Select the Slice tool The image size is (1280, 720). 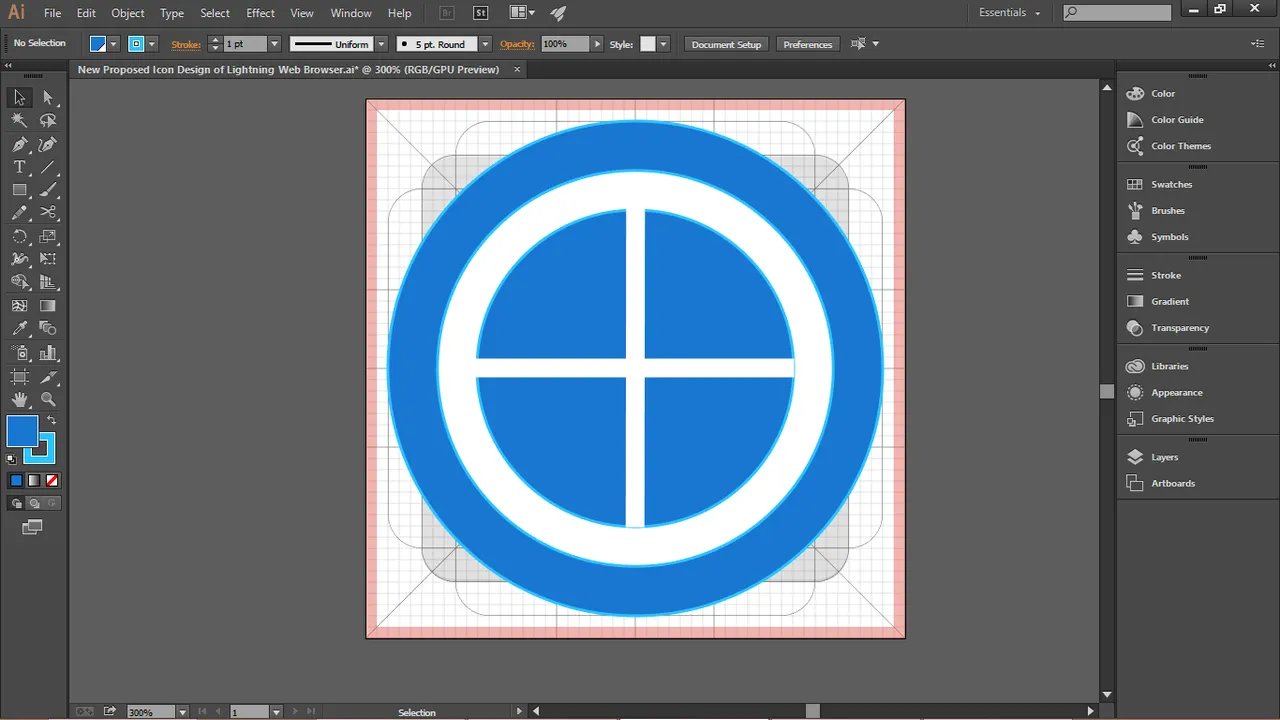[x=48, y=377]
